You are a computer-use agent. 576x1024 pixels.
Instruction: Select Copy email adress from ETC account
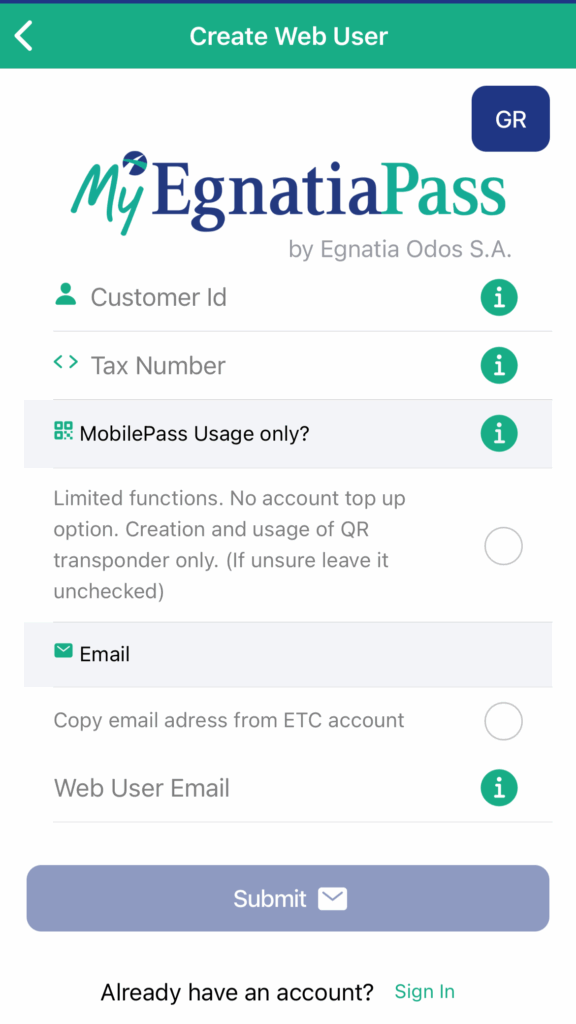tap(504, 721)
